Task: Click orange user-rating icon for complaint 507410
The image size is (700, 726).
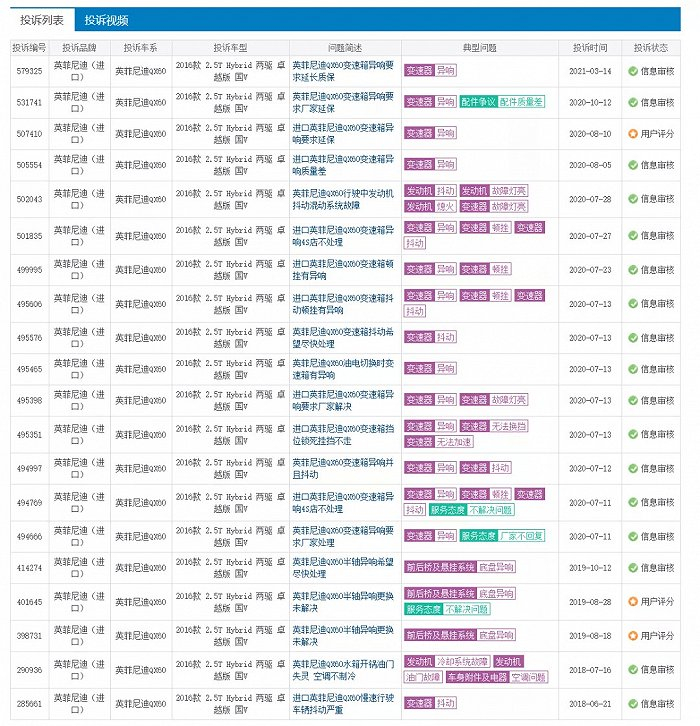Action: pos(633,133)
